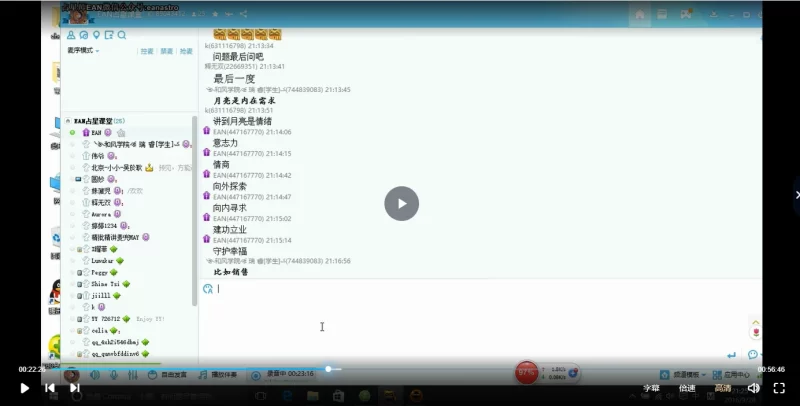This screenshot has width=800, height=406.
Task: Click play in the bottom control bar
Action: [25, 388]
